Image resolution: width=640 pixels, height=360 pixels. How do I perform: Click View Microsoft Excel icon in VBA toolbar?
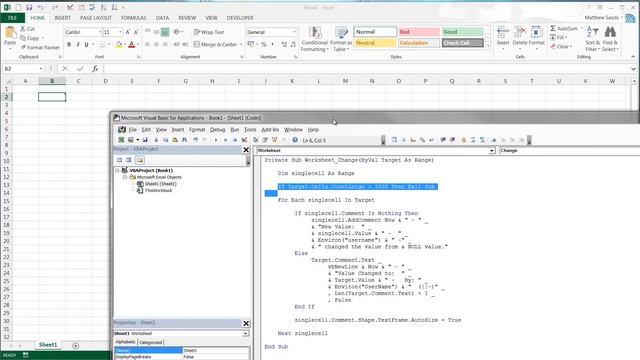point(121,140)
